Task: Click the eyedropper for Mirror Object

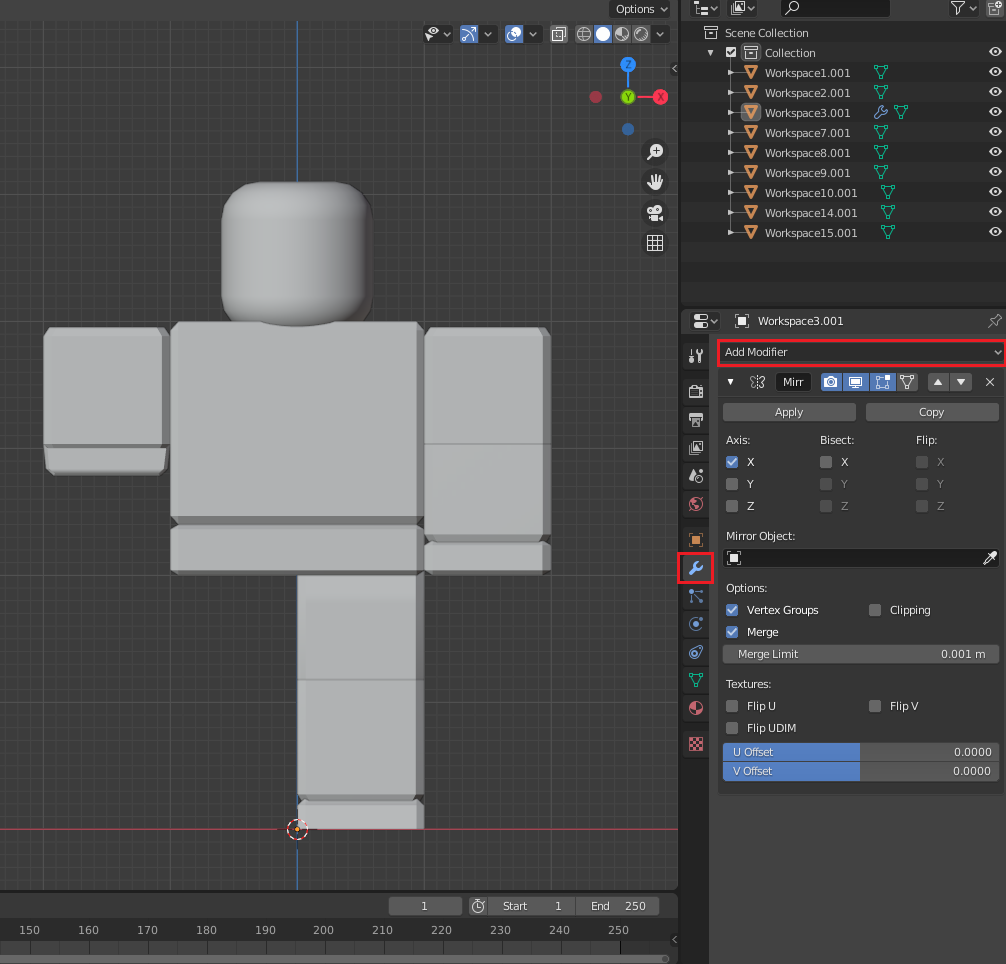Action: tap(989, 558)
